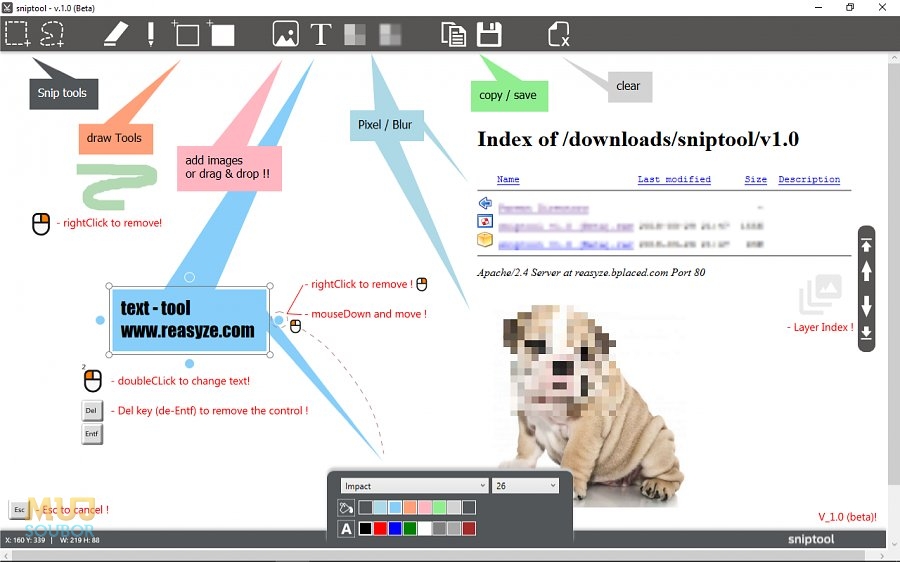This screenshot has height=562, width=900.
Task: Click the green scribble drawing
Action: point(117,186)
